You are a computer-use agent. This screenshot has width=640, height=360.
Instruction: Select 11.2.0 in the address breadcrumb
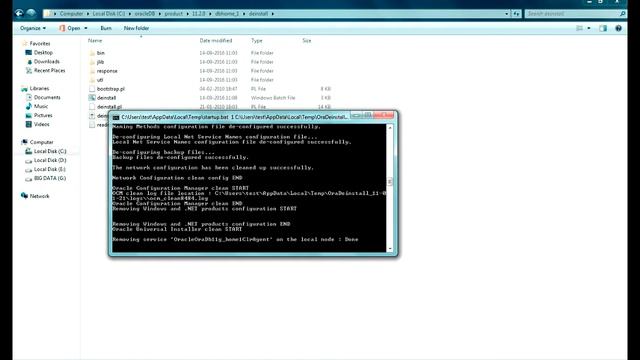pyautogui.click(x=198, y=14)
